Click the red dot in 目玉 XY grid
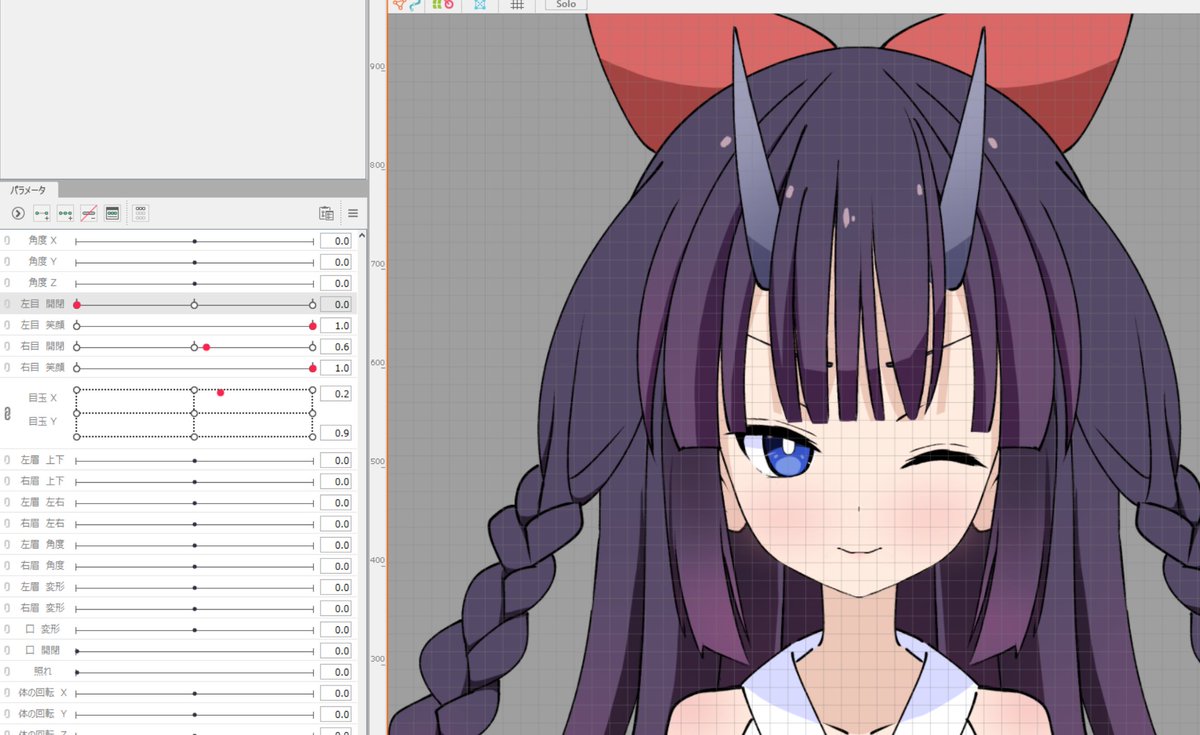The width and height of the screenshot is (1200, 735). coord(220,392)
